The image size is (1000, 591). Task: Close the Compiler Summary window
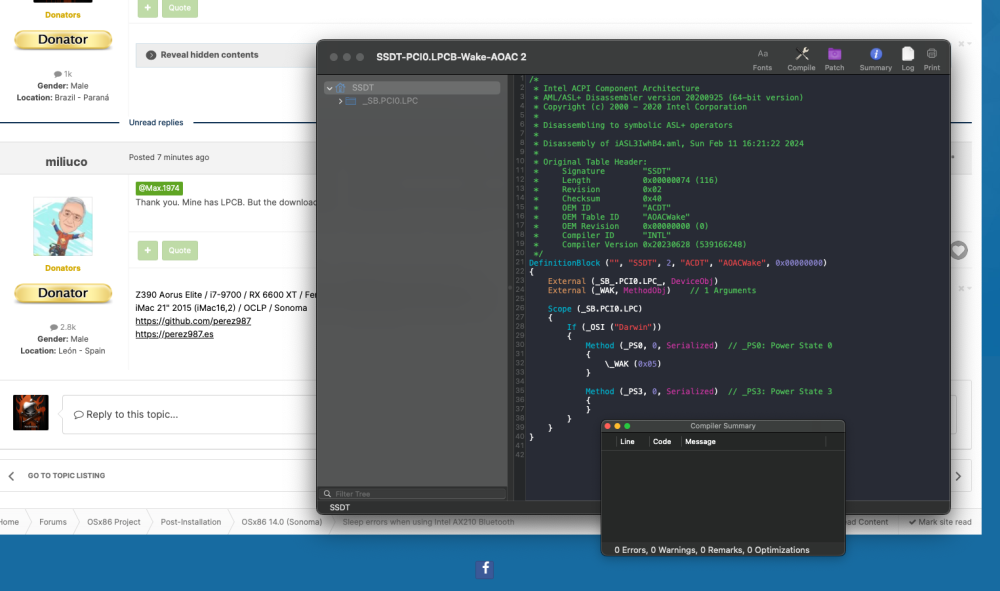point(608,426)
